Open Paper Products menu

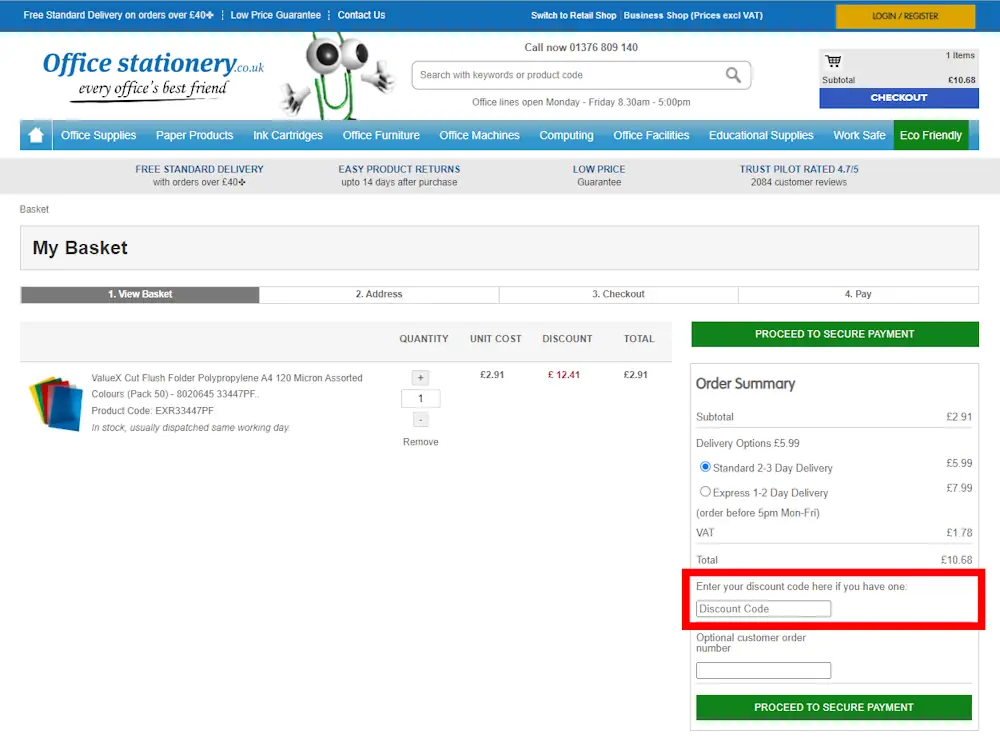[x=195, y=135]
